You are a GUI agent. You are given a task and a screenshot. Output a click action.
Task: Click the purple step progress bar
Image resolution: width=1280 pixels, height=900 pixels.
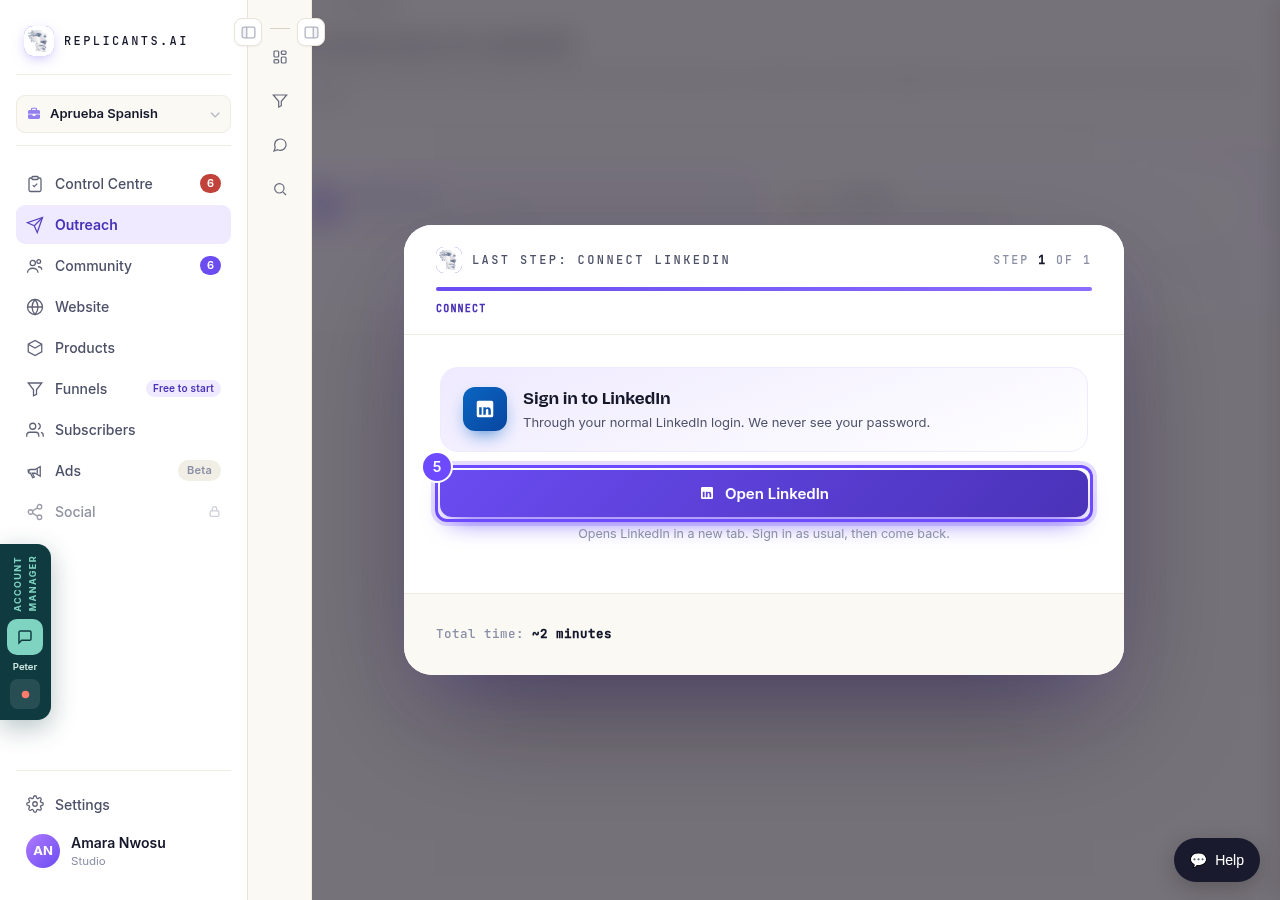764,289
